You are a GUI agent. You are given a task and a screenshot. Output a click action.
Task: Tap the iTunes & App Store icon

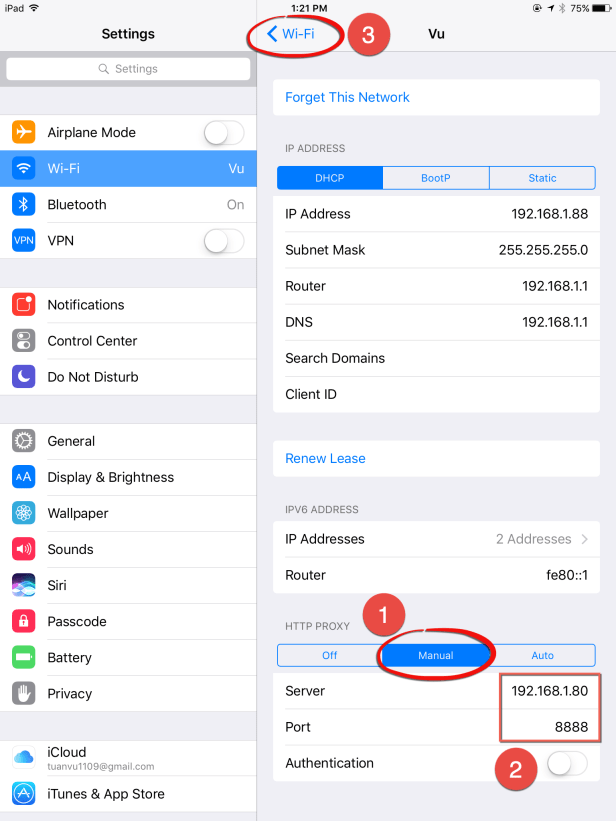[24, 793]
